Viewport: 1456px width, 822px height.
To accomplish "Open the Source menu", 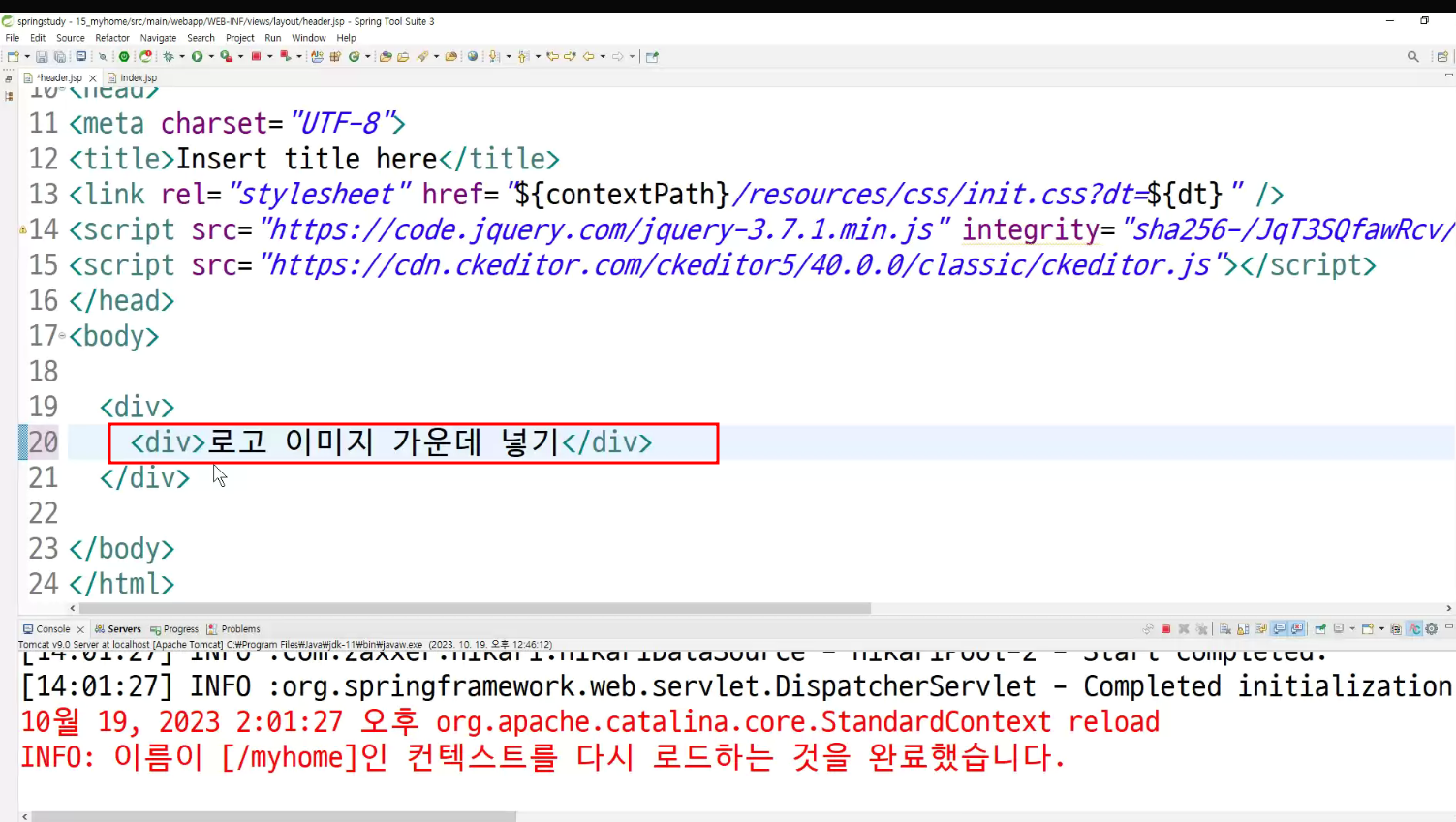I will tap(71, 38).
